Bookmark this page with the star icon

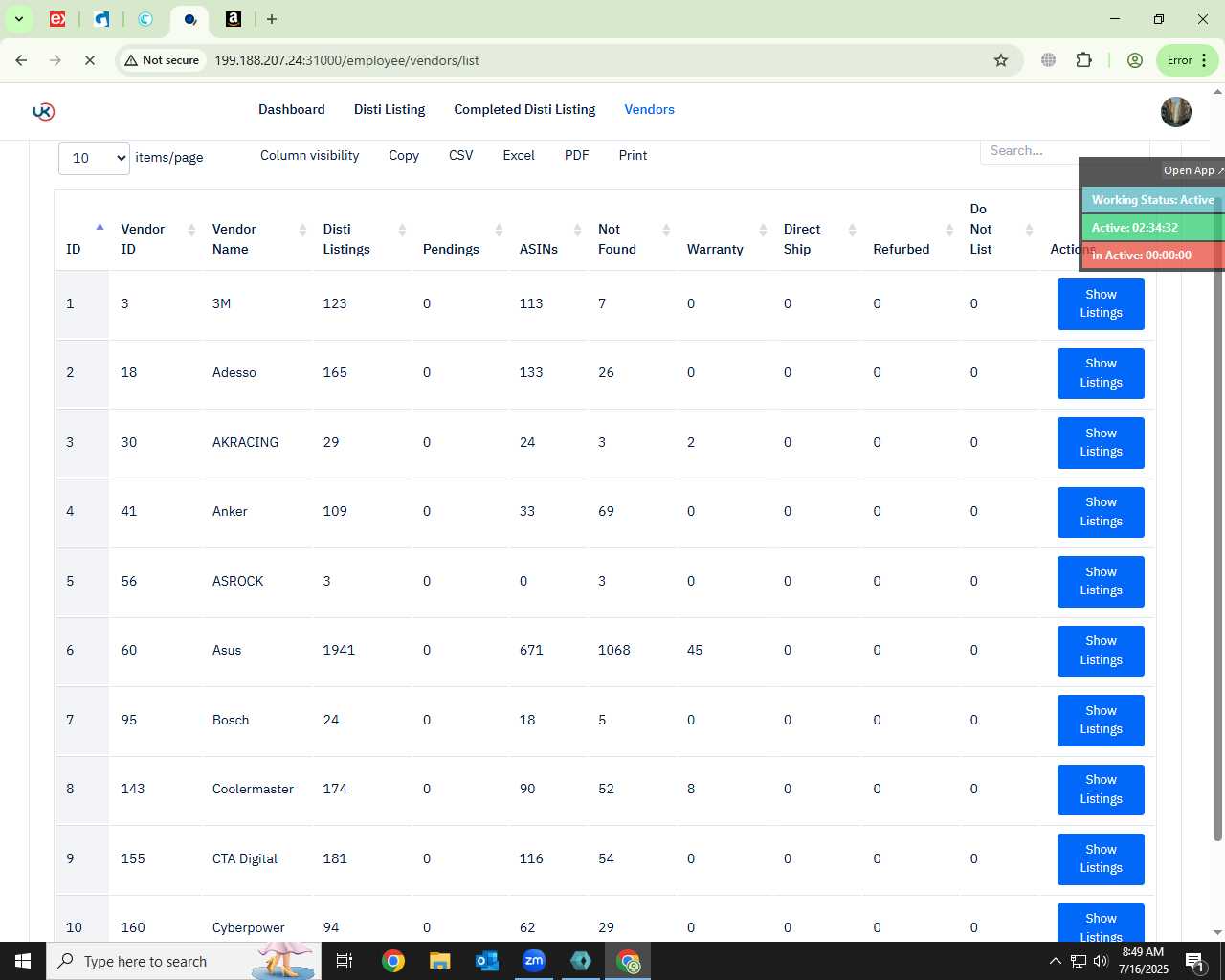(x=1001, y=60)
